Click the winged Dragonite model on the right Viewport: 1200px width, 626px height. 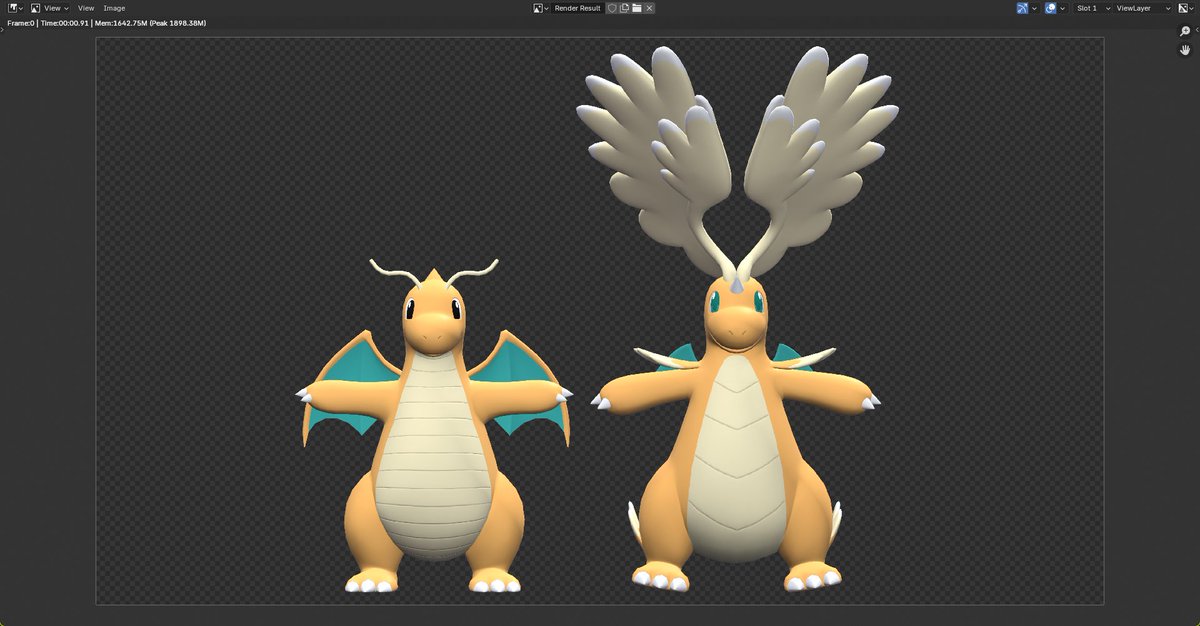pos(738,320)
